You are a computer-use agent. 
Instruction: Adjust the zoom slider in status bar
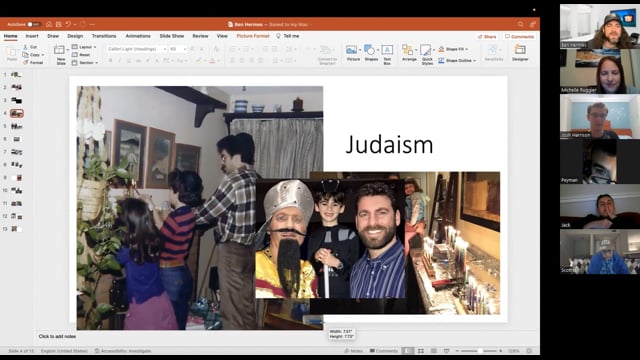[x=480, y=351]
